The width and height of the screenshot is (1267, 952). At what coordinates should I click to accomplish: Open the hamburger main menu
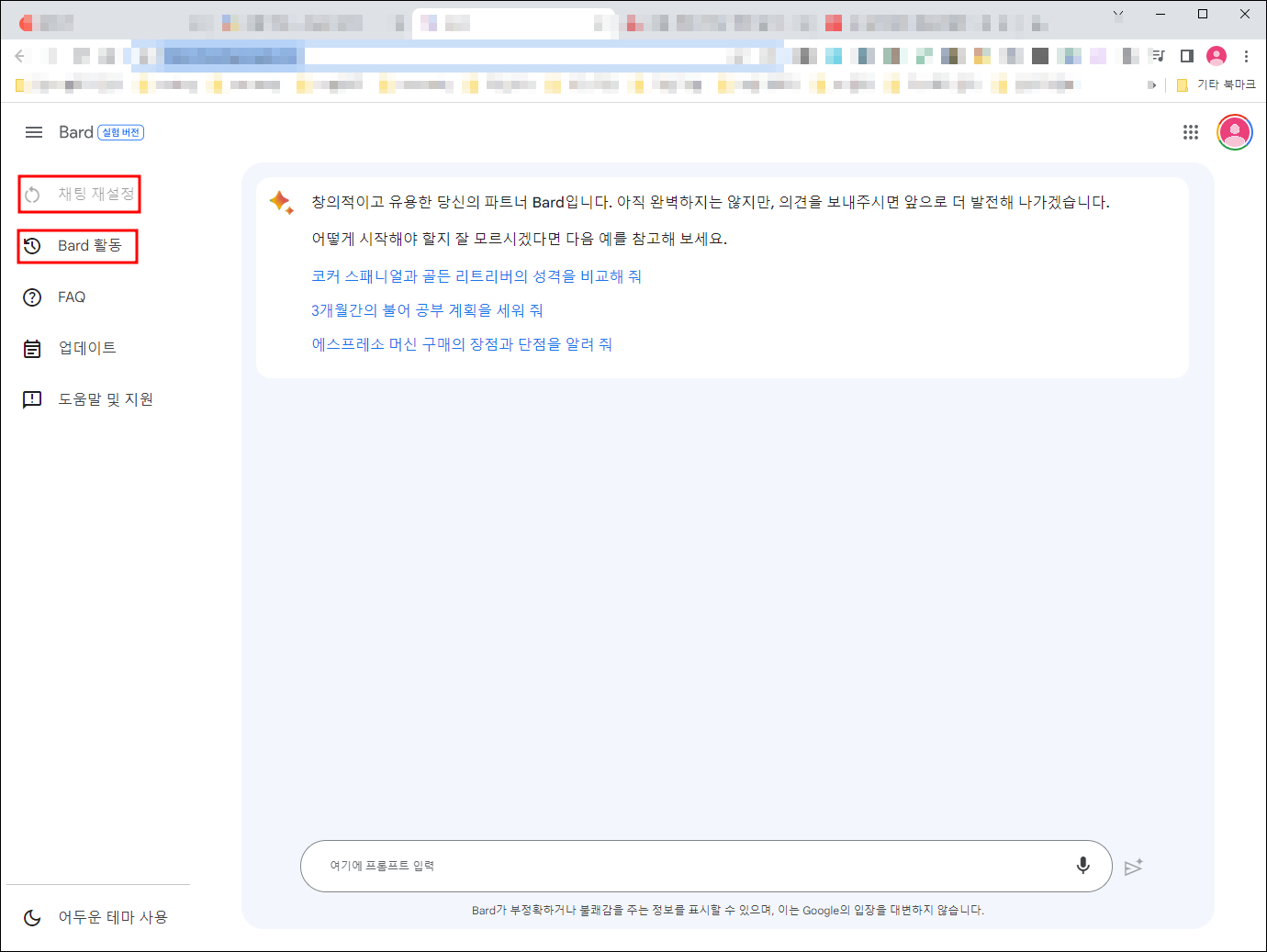pos(34,132)
